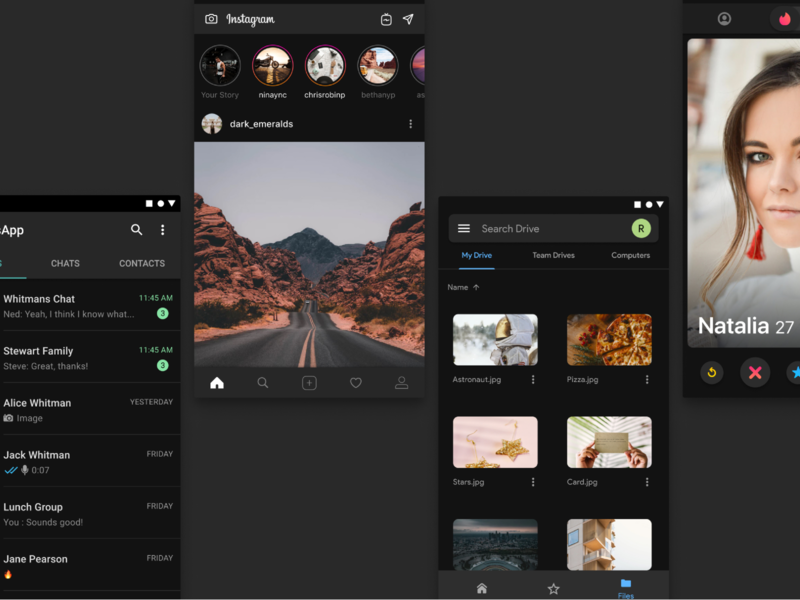View bethanyp's Instagram story
800x600 pixels.
pyautogui.click(x=378, y=66)
